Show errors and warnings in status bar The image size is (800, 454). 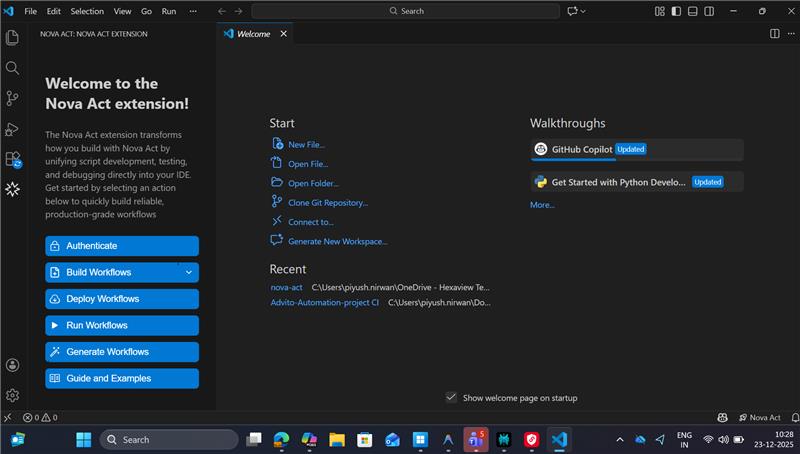(40, 417)
